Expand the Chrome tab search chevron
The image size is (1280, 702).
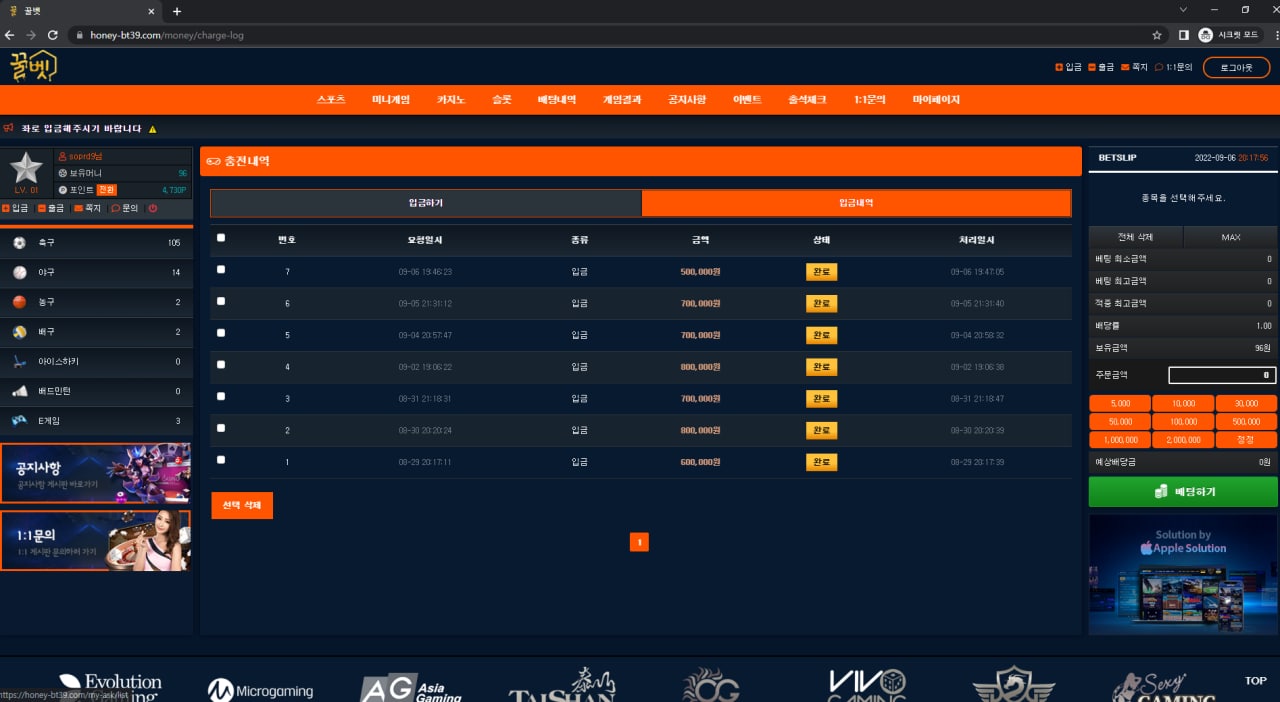pyautogui.click(x=1184, y=10)
